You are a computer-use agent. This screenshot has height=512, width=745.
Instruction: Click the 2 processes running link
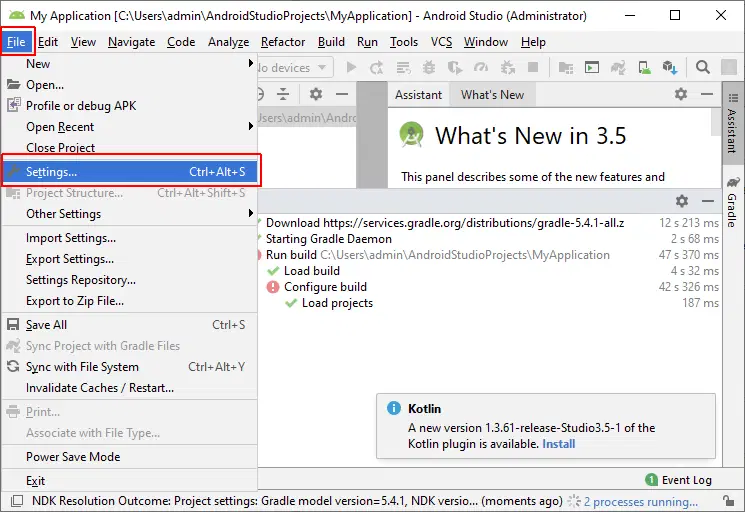tap(640, 501)
